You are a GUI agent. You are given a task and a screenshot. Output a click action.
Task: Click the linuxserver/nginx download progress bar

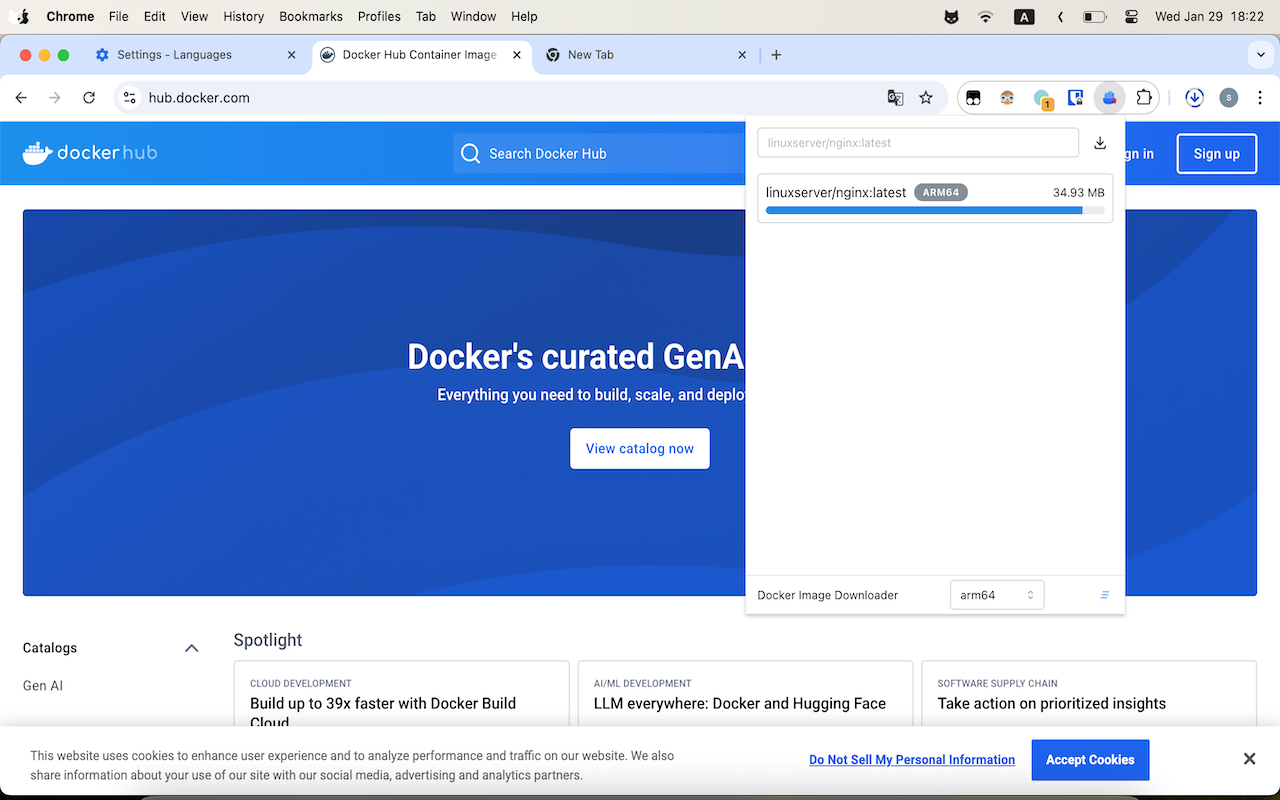tap(935, 210)
